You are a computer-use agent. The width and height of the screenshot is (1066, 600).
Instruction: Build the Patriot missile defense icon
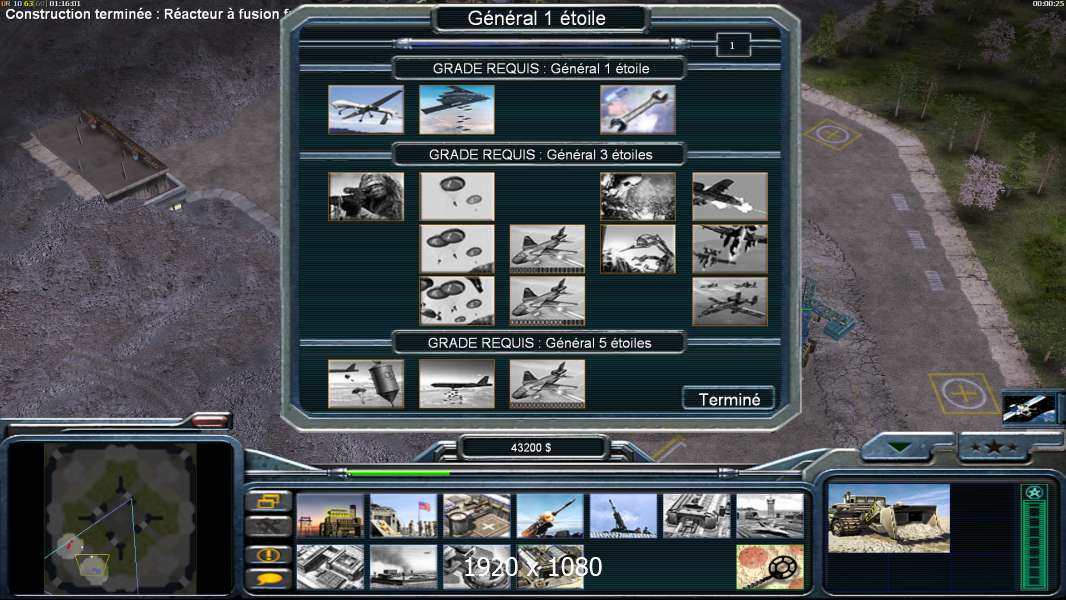pos(550,516)
